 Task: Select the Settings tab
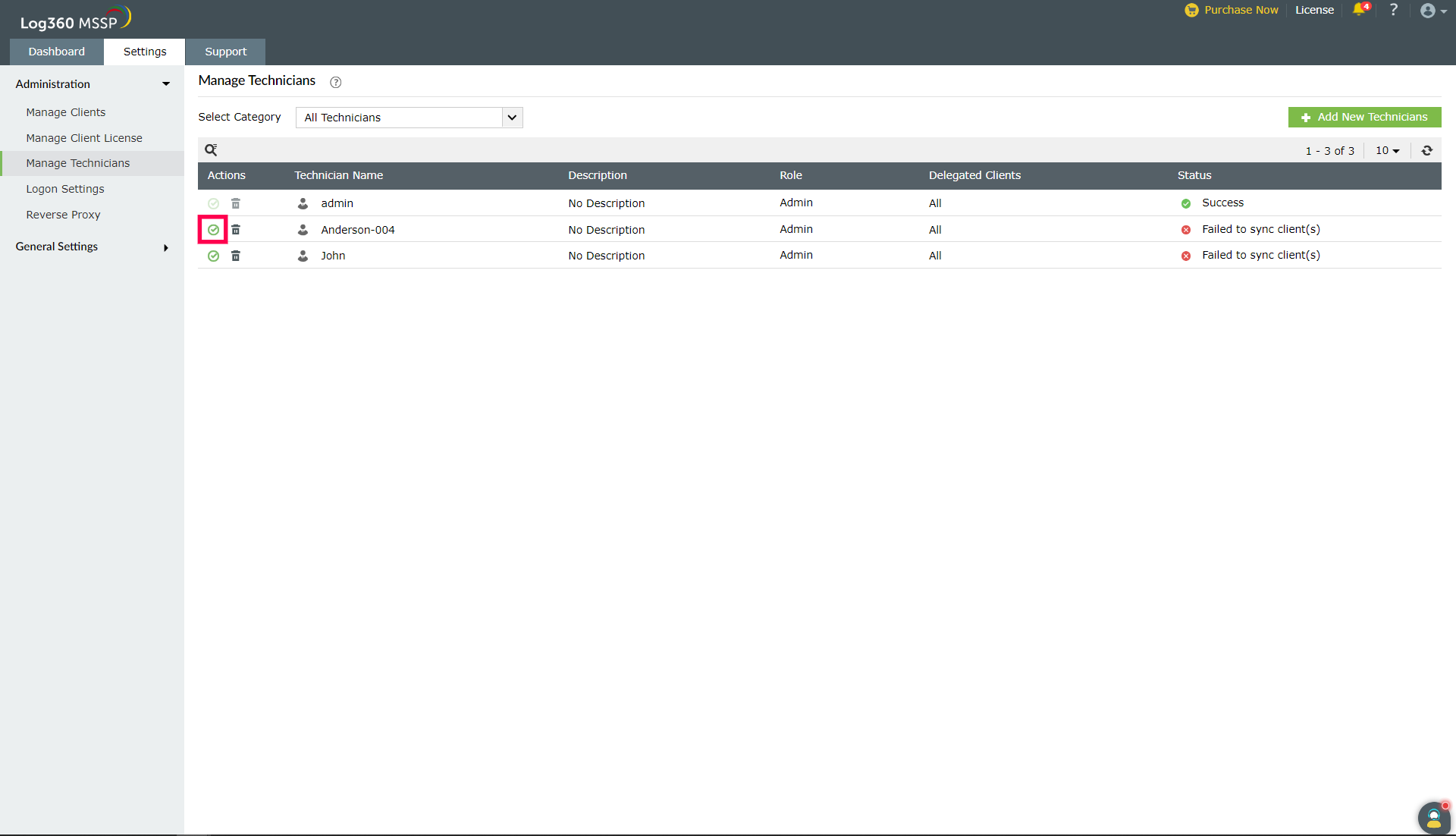pos(144,51)
